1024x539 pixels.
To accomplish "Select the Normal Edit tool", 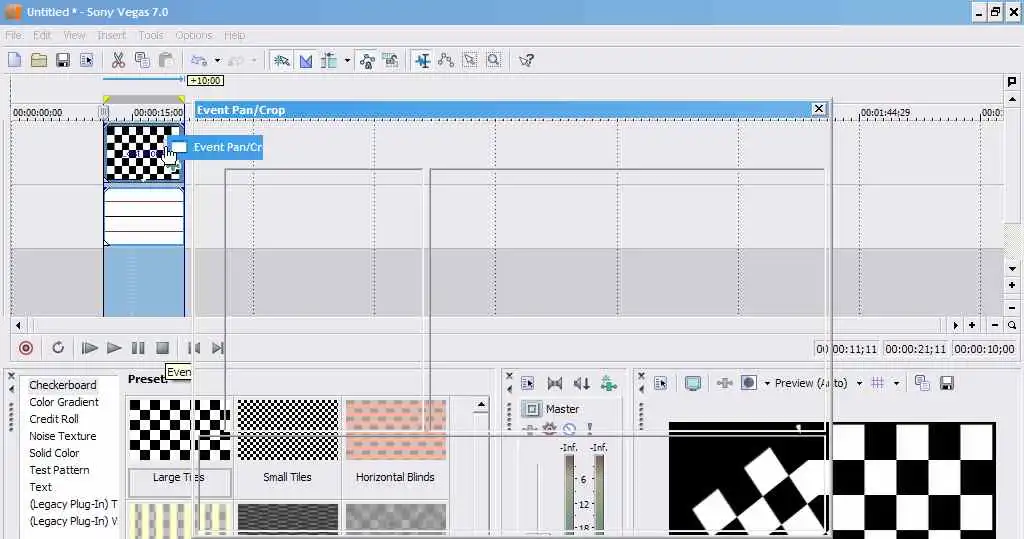I will click(x=423, y=61).
